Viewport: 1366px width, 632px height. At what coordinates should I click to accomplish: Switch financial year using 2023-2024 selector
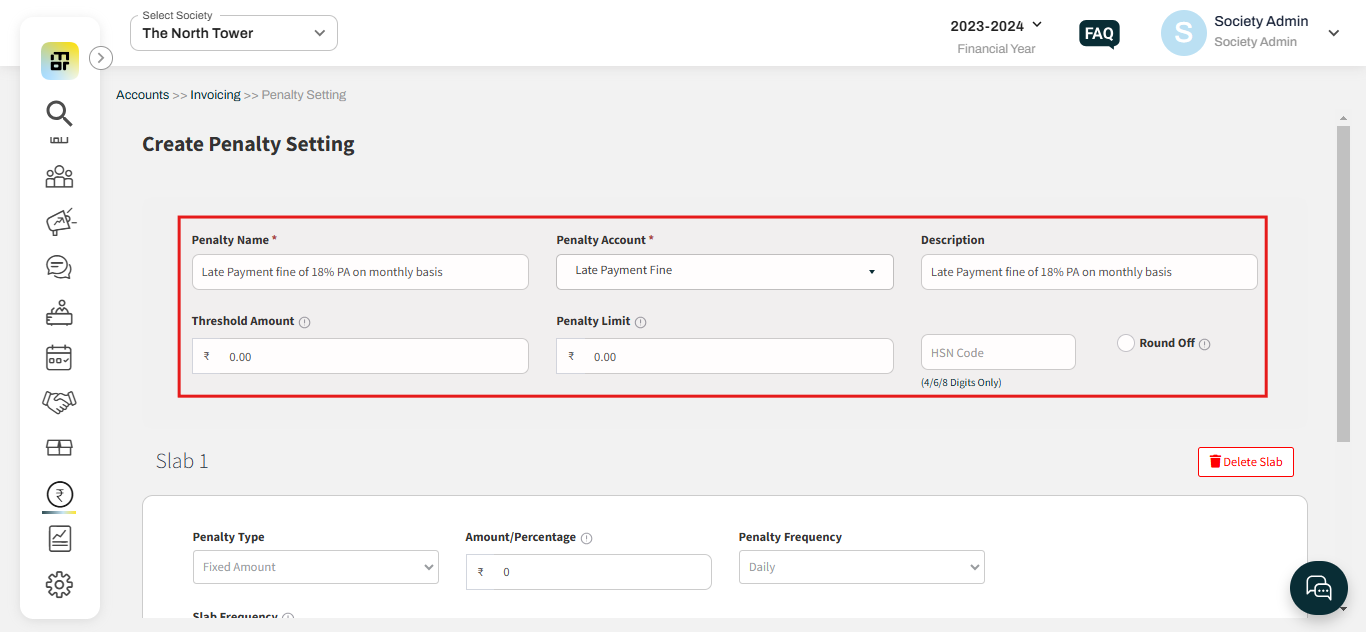pos(997,25)
